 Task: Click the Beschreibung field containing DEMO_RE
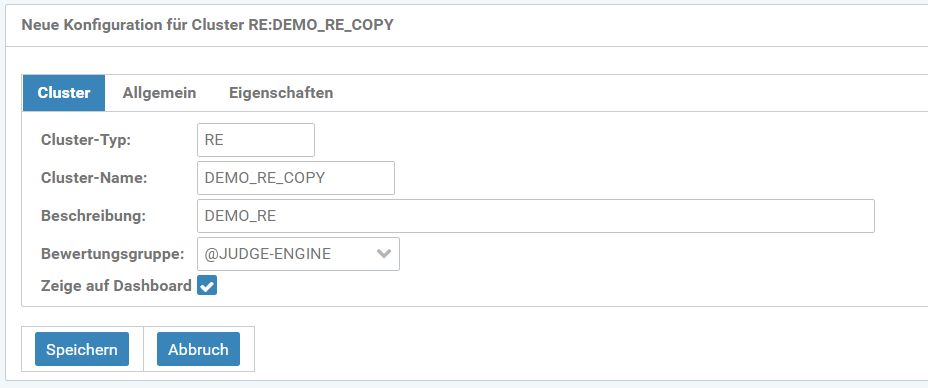(536, 216)
